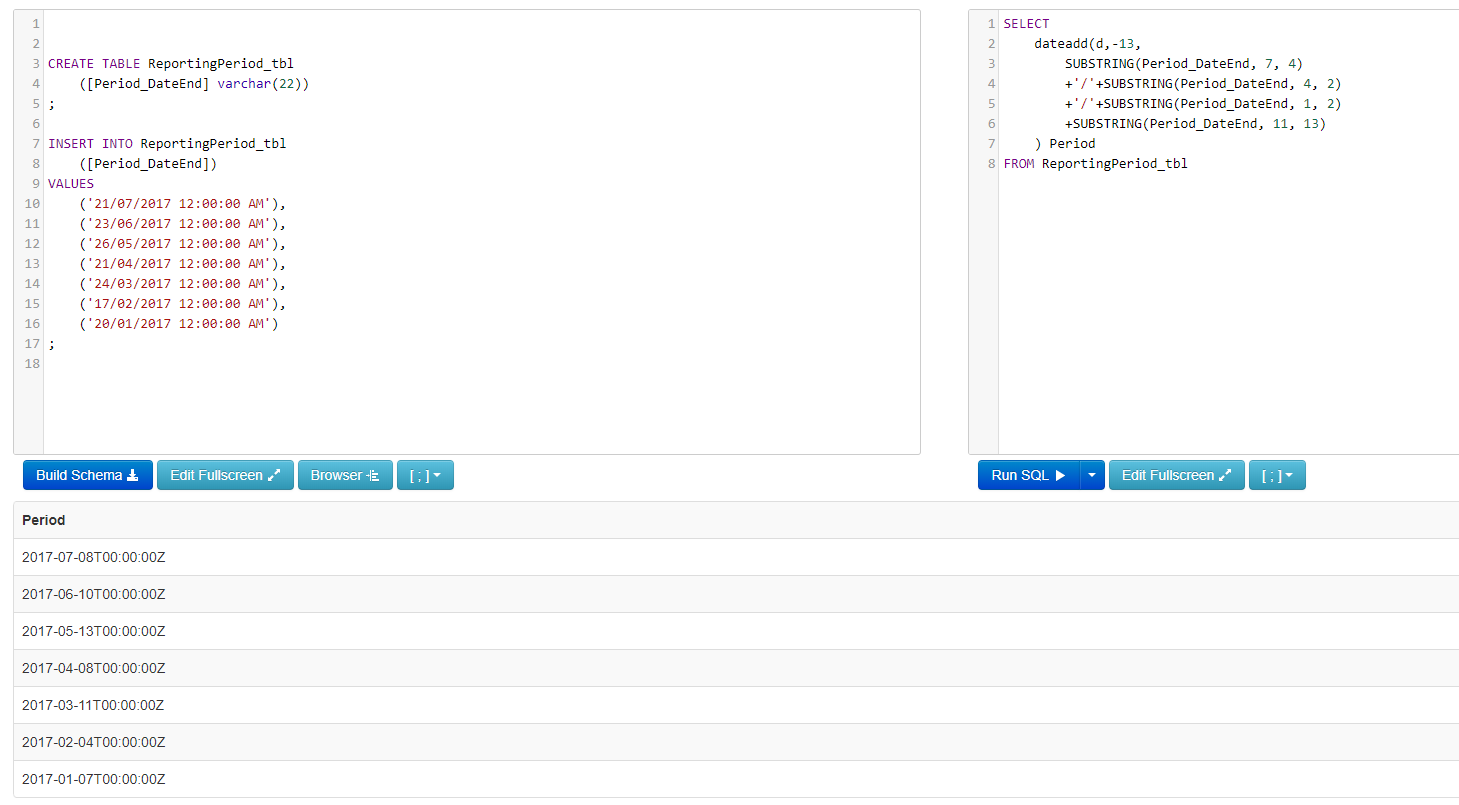Screen dimensions: 1459x805
Task: Expand the arrow dropdown beside Run SQL
Action: click(1092, 475)
